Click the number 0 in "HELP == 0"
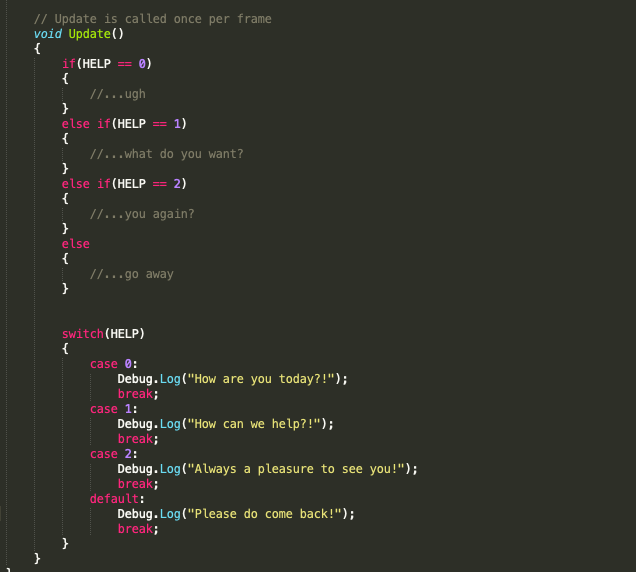The height and width of the screenshot is (572, 636). click(142, 64)
